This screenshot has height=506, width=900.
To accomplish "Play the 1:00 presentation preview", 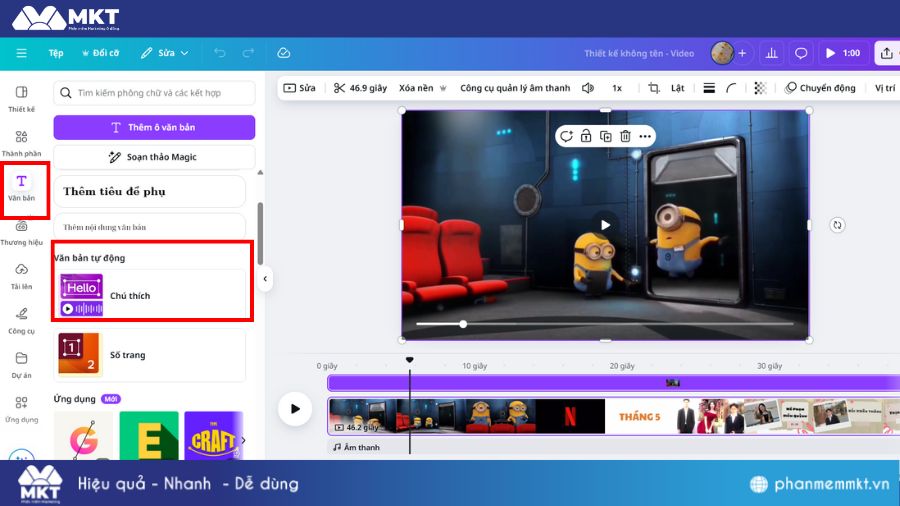I will click(x=843, y=53).
